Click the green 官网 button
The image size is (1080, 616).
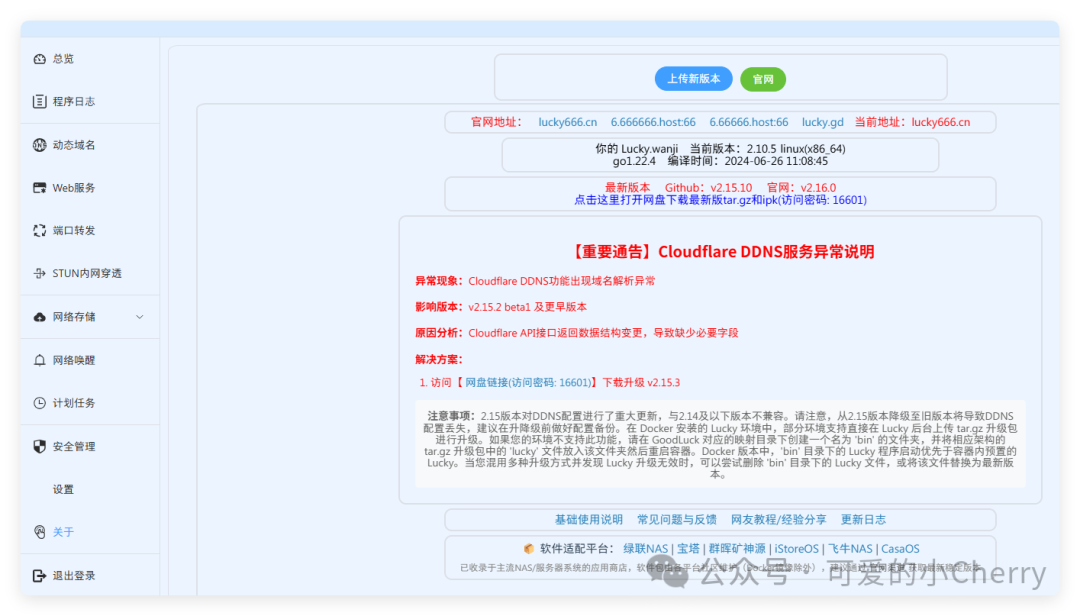pos(763,78)
